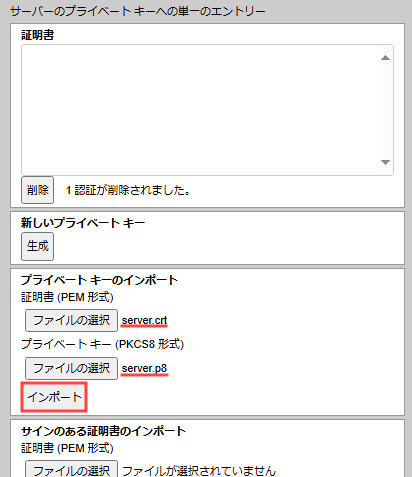Choose file for PKCS8 private key
This screenshot has height=477, width=412.
pyautogui.click(x=71, y=368)
